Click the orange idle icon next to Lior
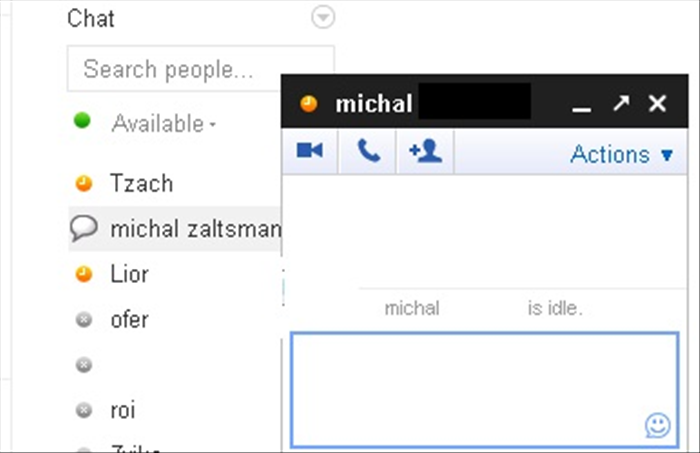Viewport: 700px width, 453px height. coord(83,274)
